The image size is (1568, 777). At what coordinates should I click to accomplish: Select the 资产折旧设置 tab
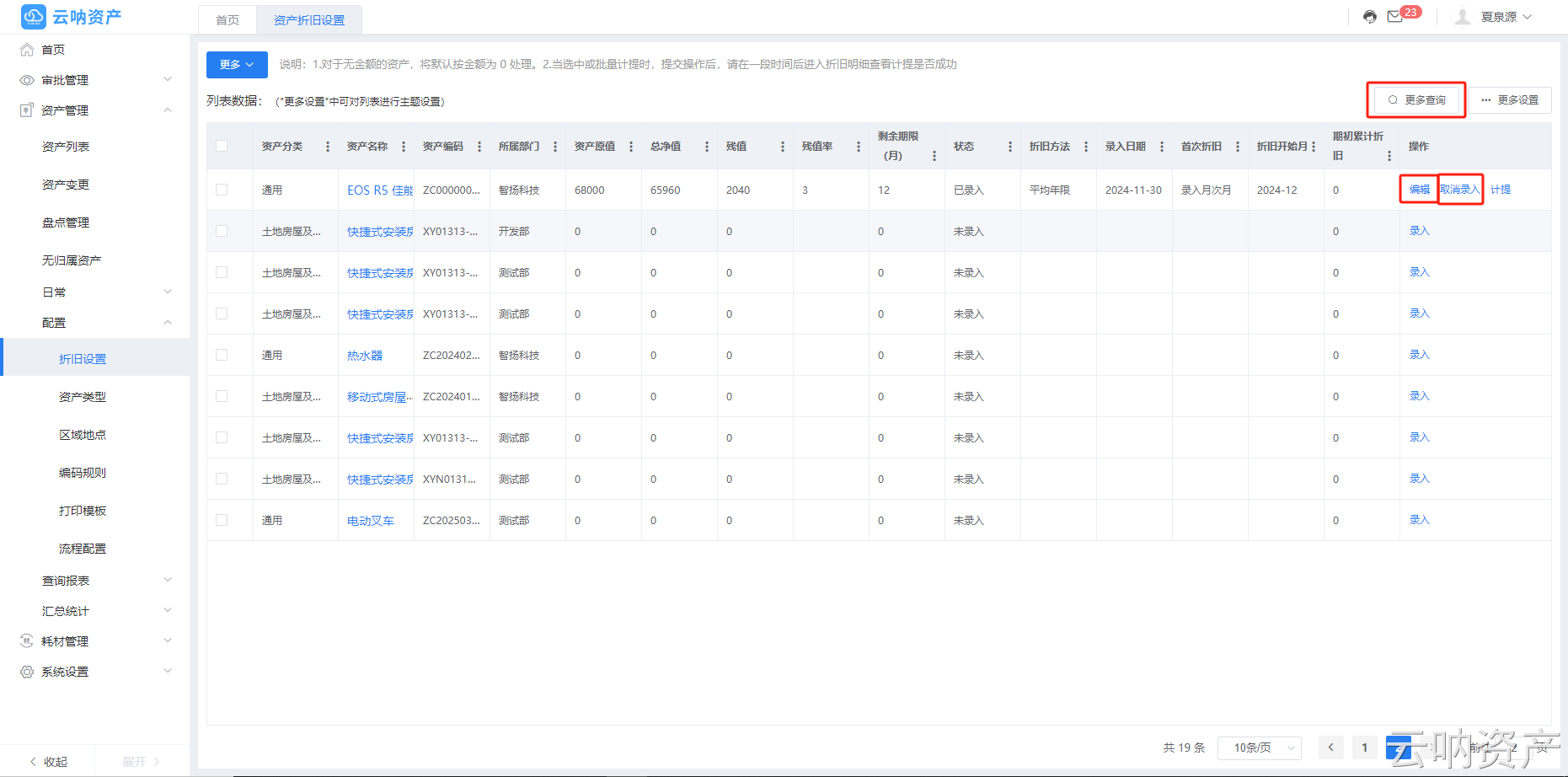pyautogui.click(x=309, y=20)
